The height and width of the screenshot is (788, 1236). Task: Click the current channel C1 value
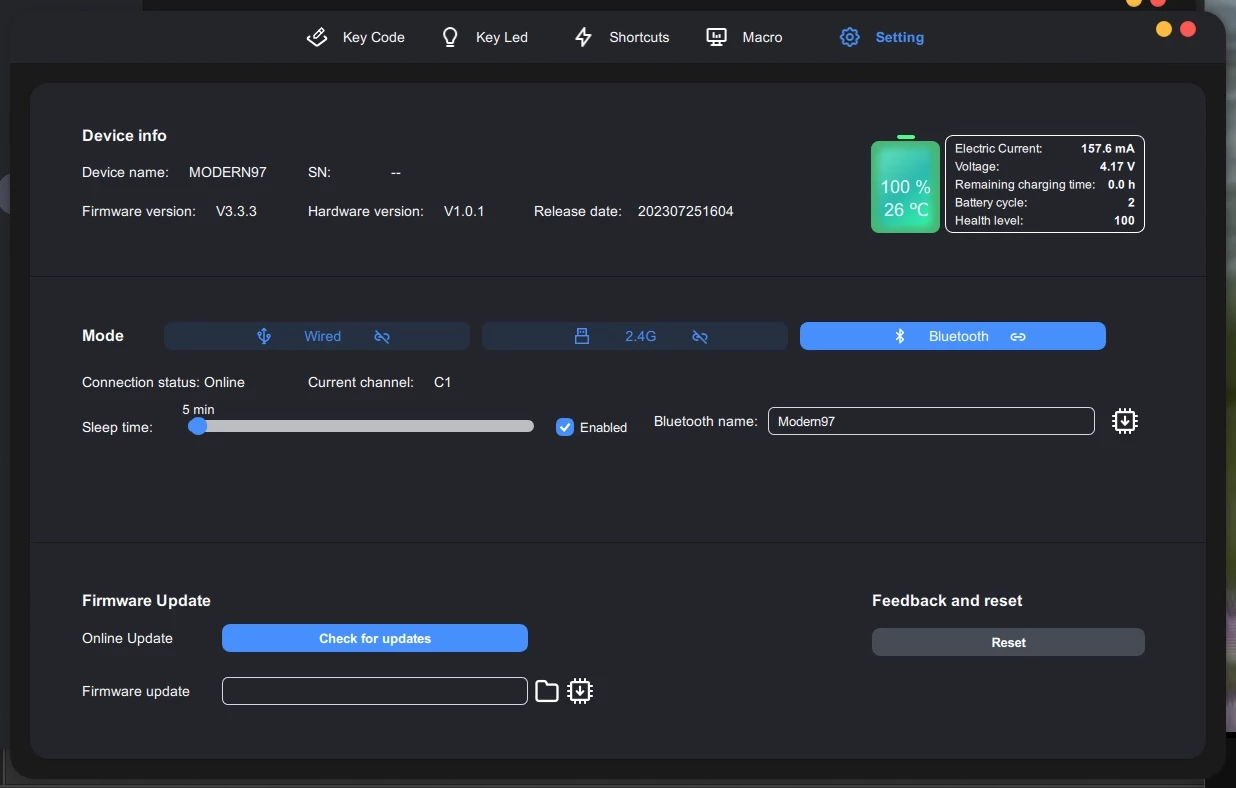442,382
